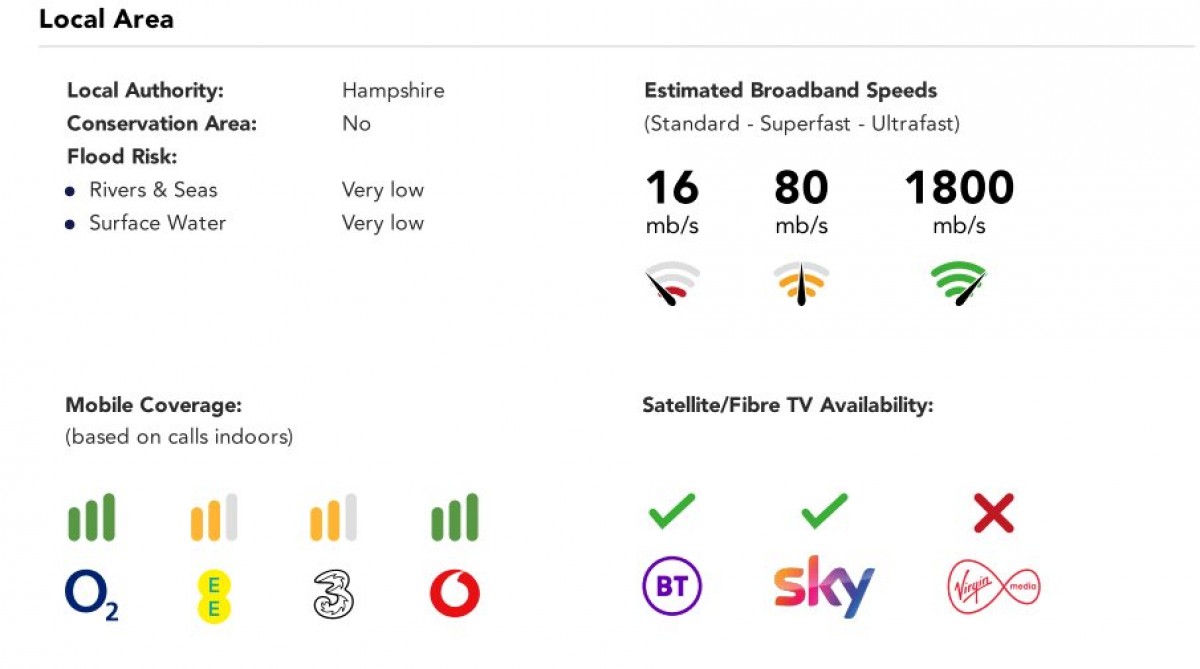The width and height of the screenshot is (1200, 669).
Task: Click the Sky provider logo
Action: coord(824,587)
